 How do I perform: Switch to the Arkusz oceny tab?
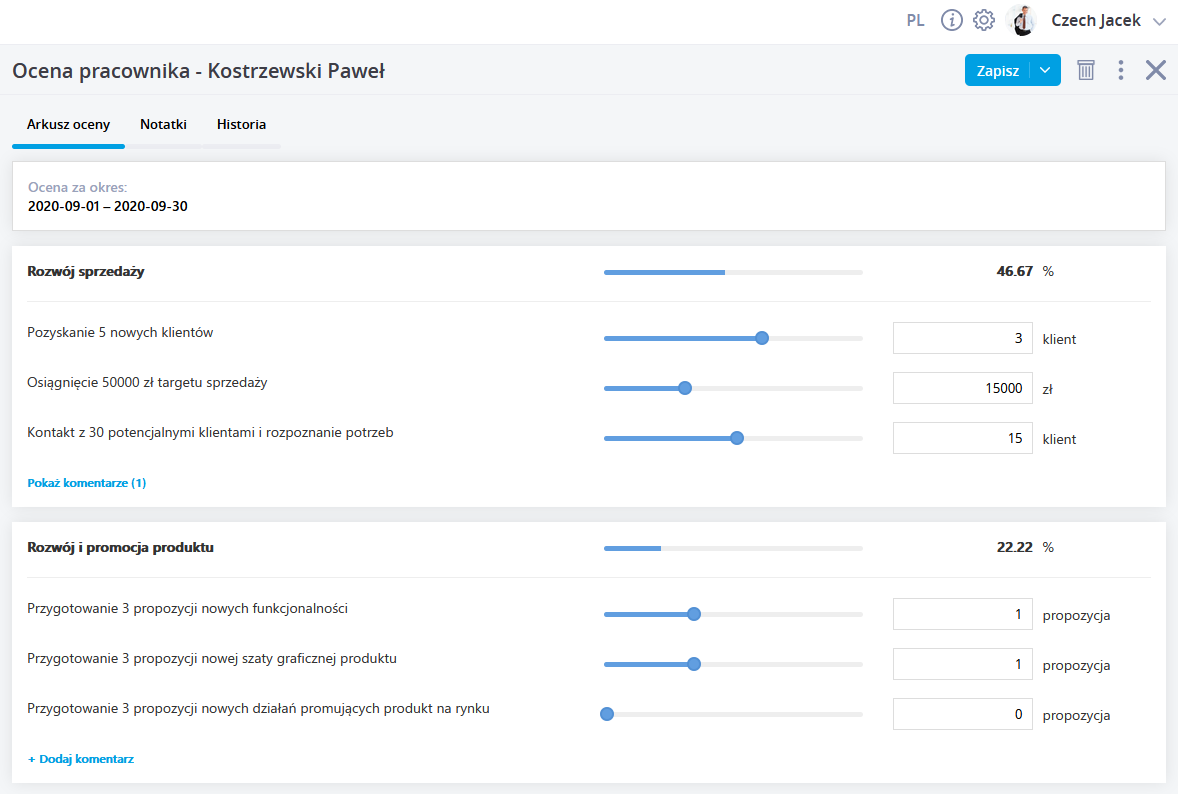[x=68, y=125]
